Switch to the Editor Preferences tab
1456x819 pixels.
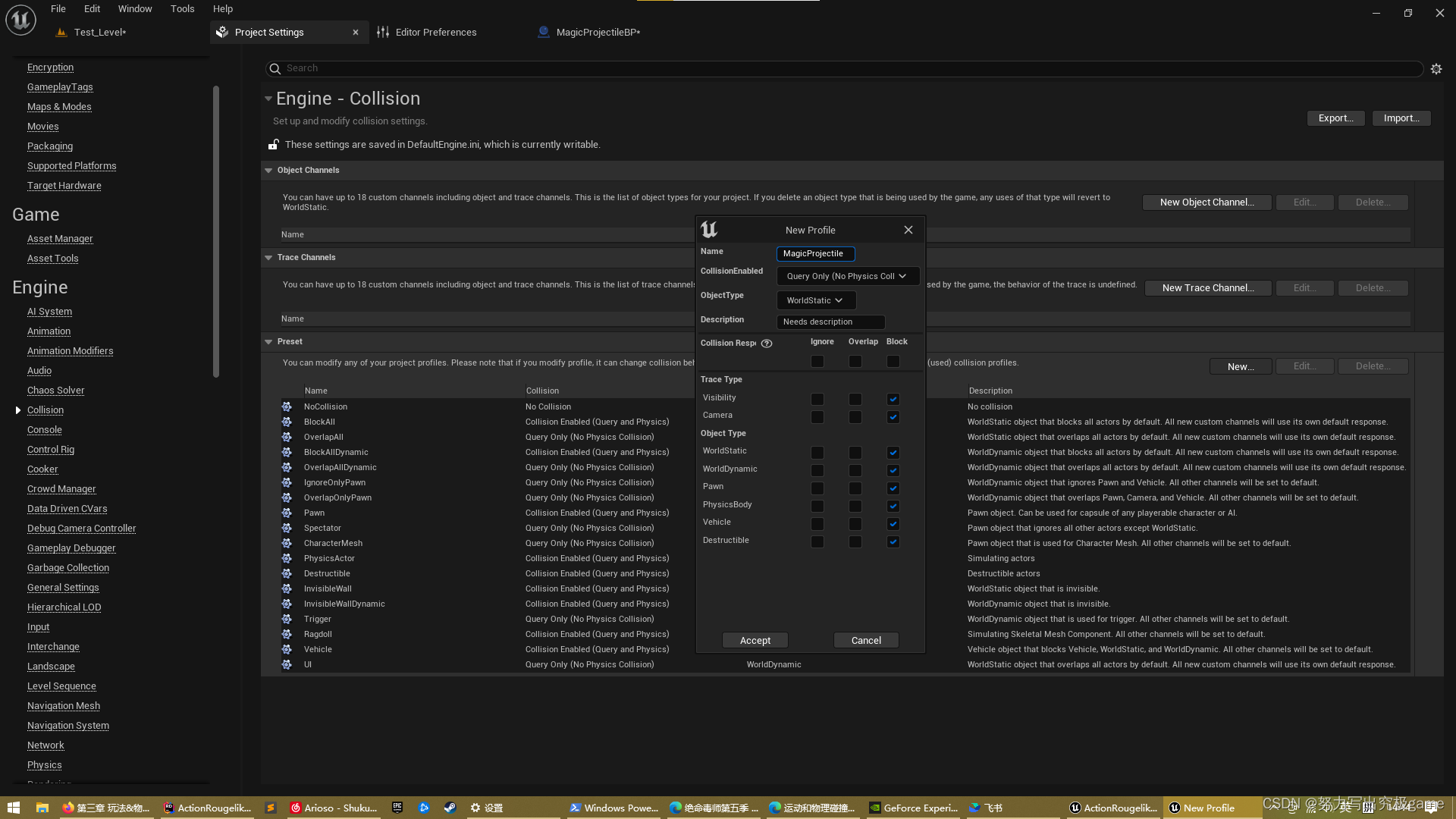pos(436,32)
